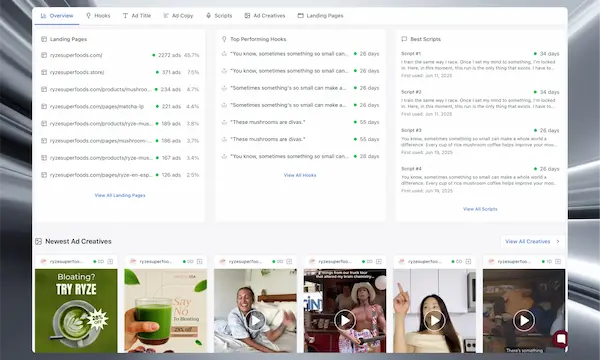The height and width of the screenshot is (360, 600).
Task: Click advertiser name on cowboy video card
Action: point(335,261)
